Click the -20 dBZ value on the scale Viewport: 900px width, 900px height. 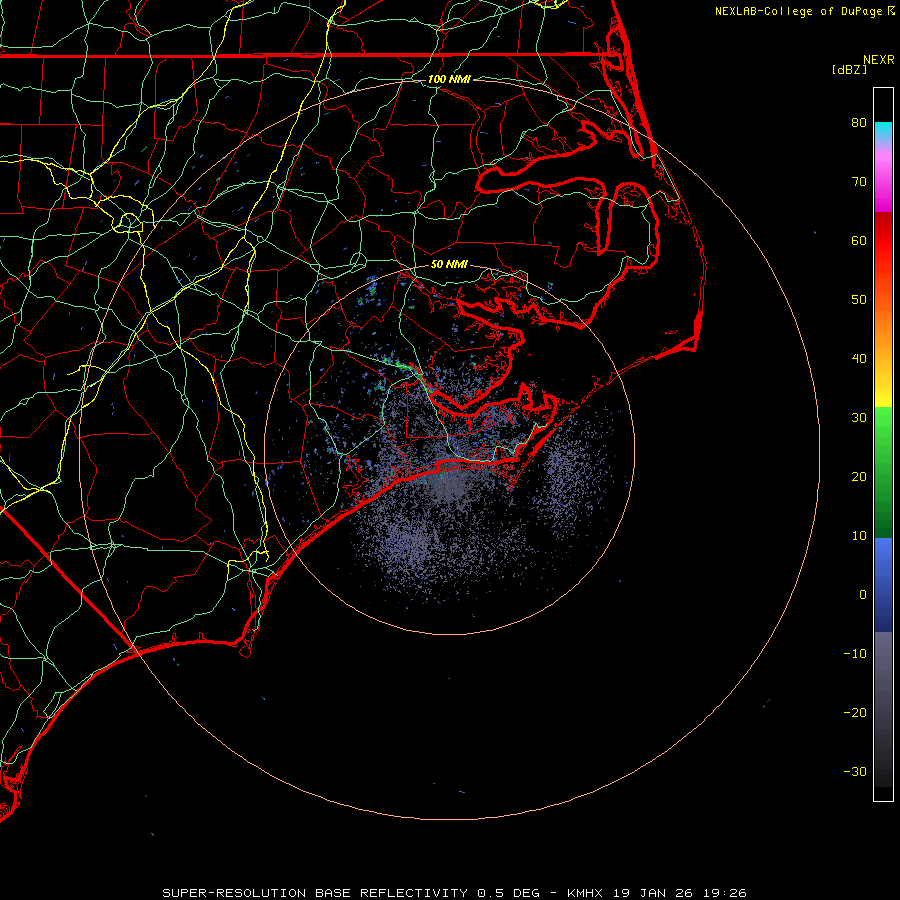click(855, 712)
